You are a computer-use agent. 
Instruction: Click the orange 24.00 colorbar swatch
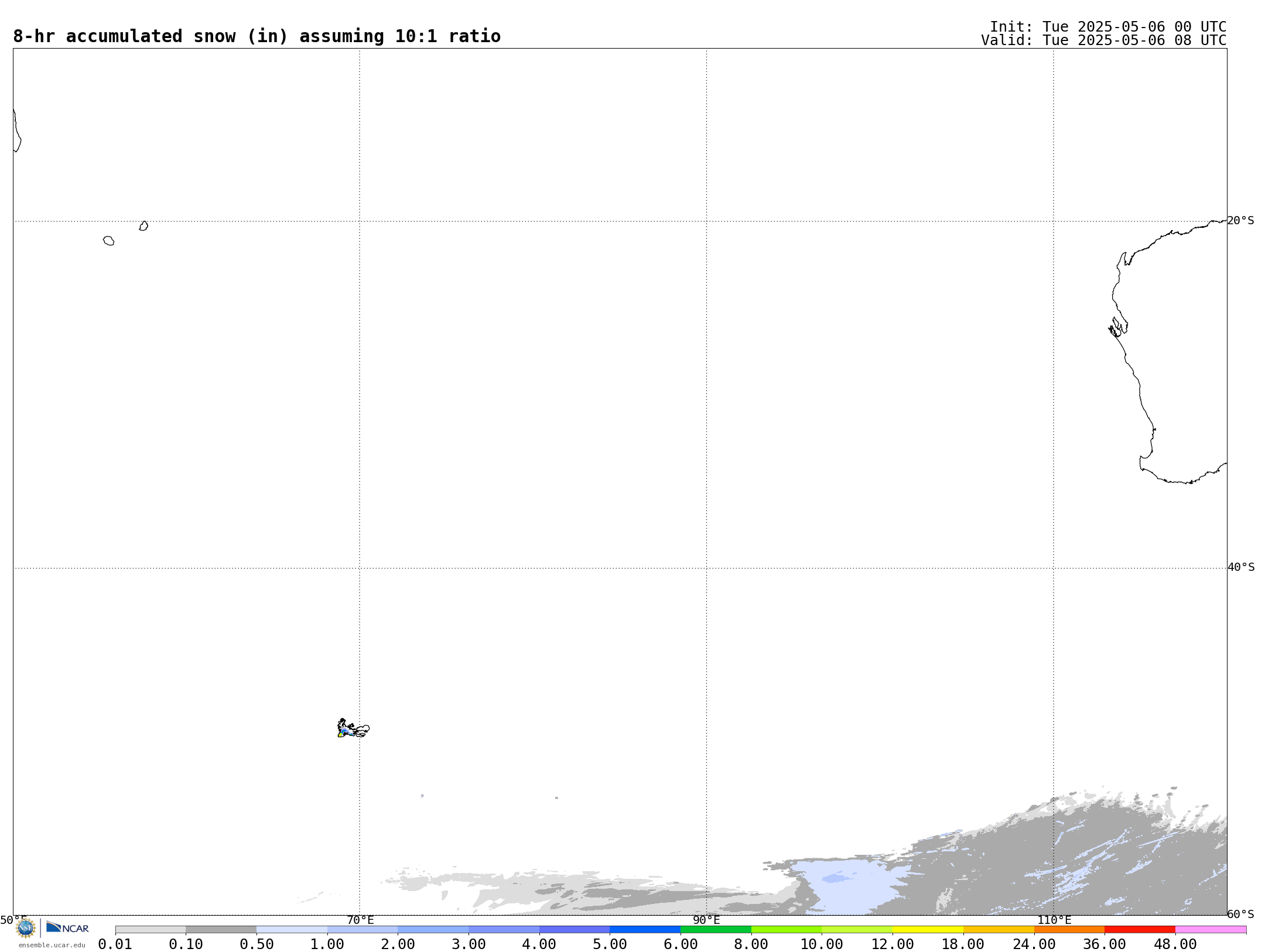coord(1069,930)
